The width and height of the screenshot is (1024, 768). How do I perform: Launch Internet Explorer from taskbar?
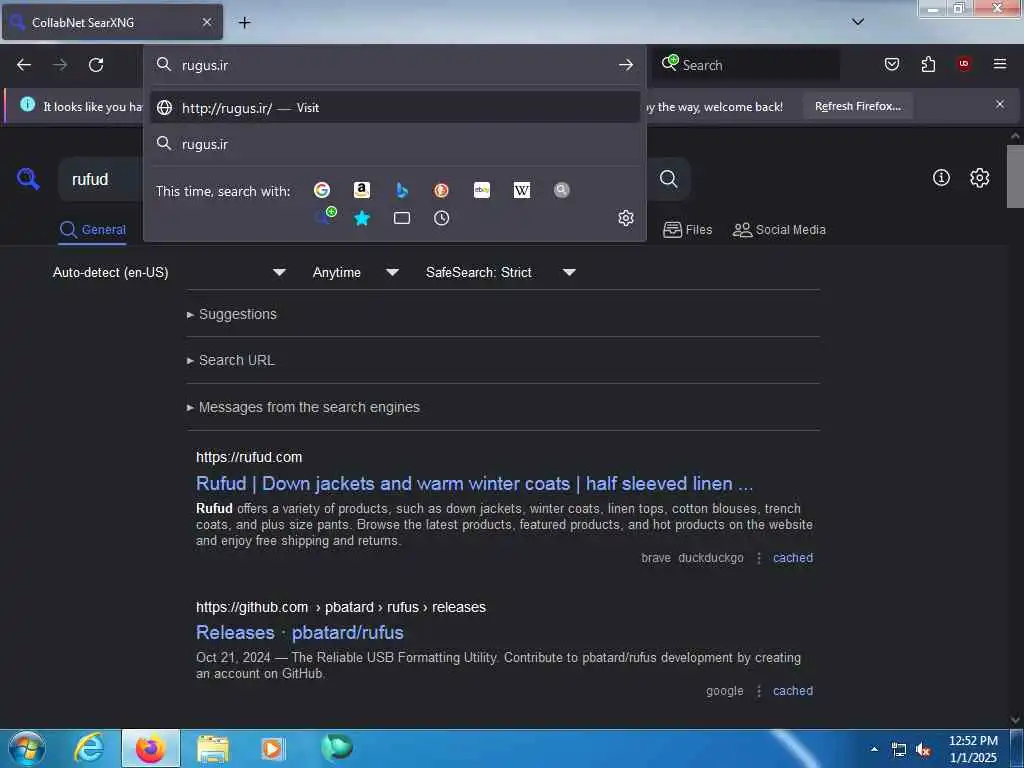click(88, 748)
